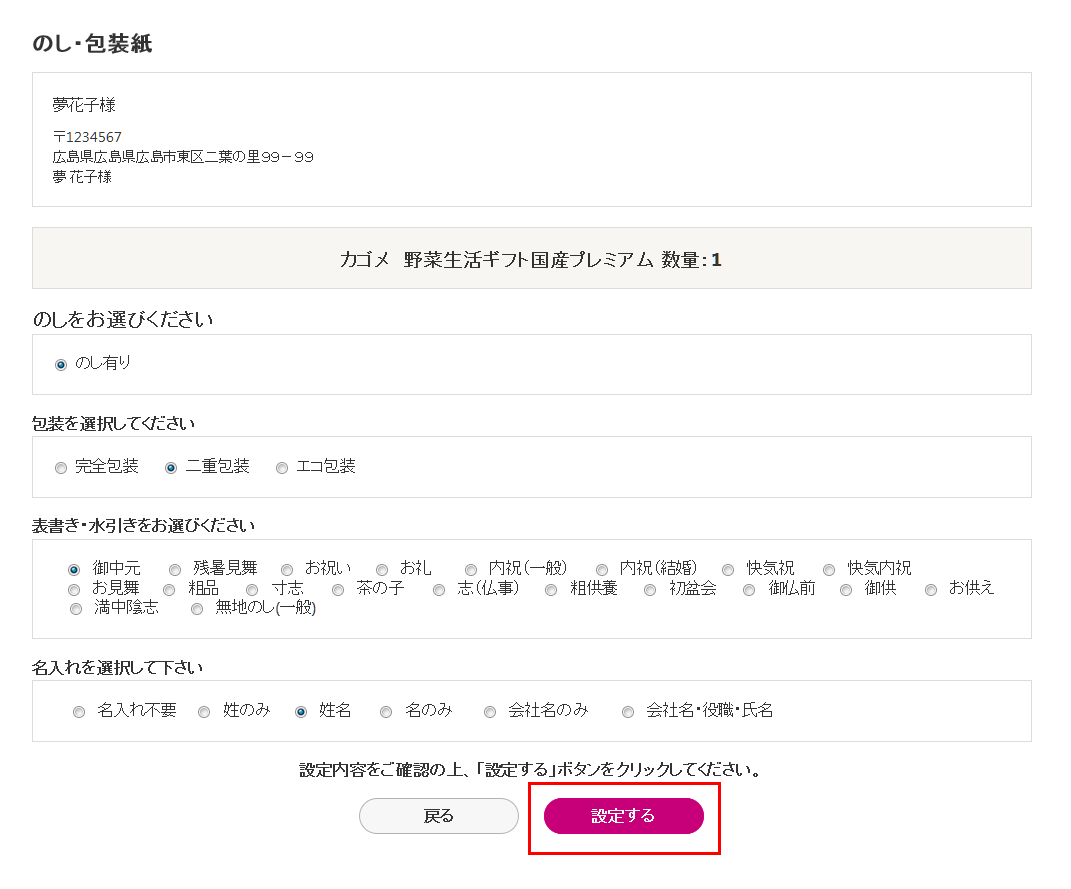Viewport: 1071px width, 889px height.
Task: Select 無地のし(一般) inscription option
Action: point(197,609)
